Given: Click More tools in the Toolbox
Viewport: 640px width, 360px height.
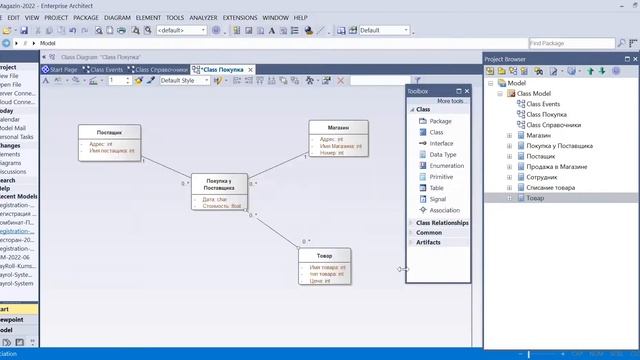Looking at the screenshot, I should pyautogui.click(x=450, y=101).
